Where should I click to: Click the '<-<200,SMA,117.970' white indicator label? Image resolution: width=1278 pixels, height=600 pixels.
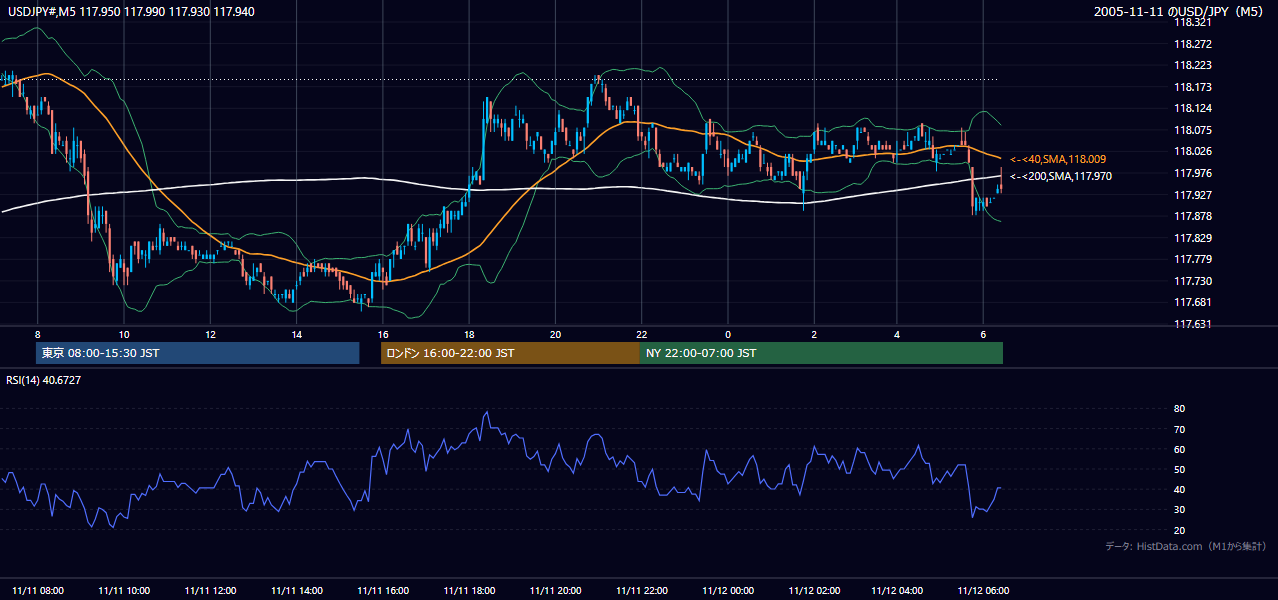pyautogui.click(x=1061, y=176)
